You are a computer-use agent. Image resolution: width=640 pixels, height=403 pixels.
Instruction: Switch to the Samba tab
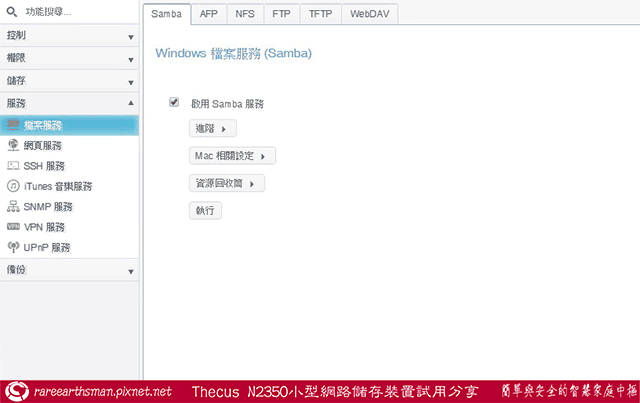(x=167, y=14)
